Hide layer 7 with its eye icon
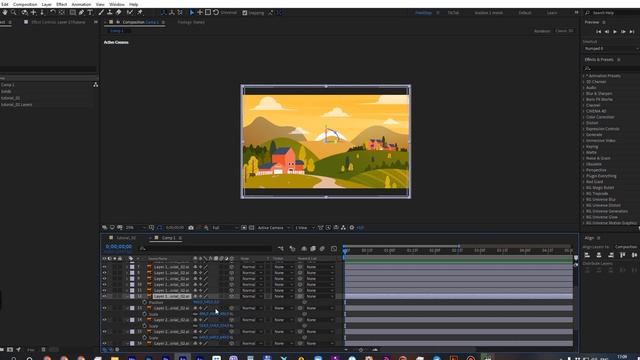 pos(104,267)
